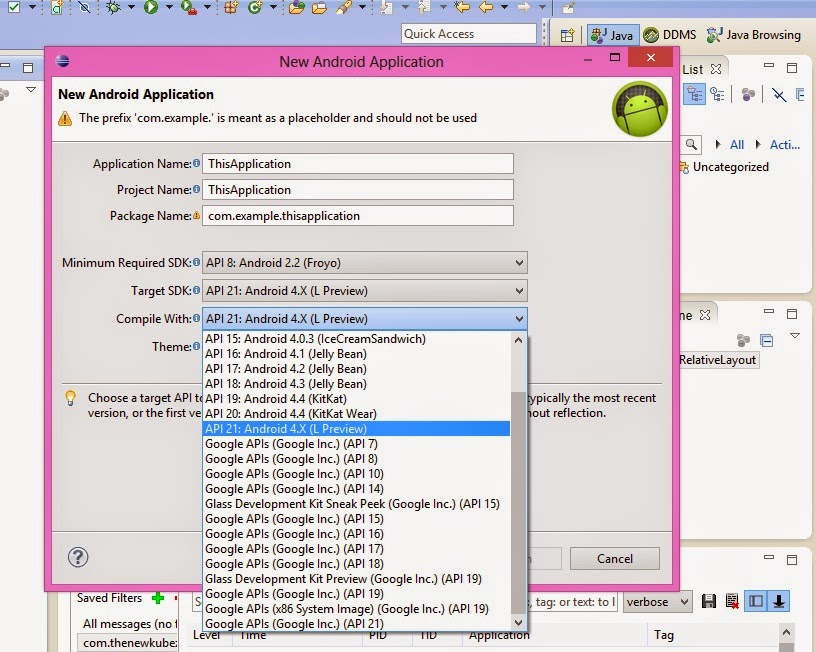
Task: Click the Save log floppy icon
Action: (708, 602)
